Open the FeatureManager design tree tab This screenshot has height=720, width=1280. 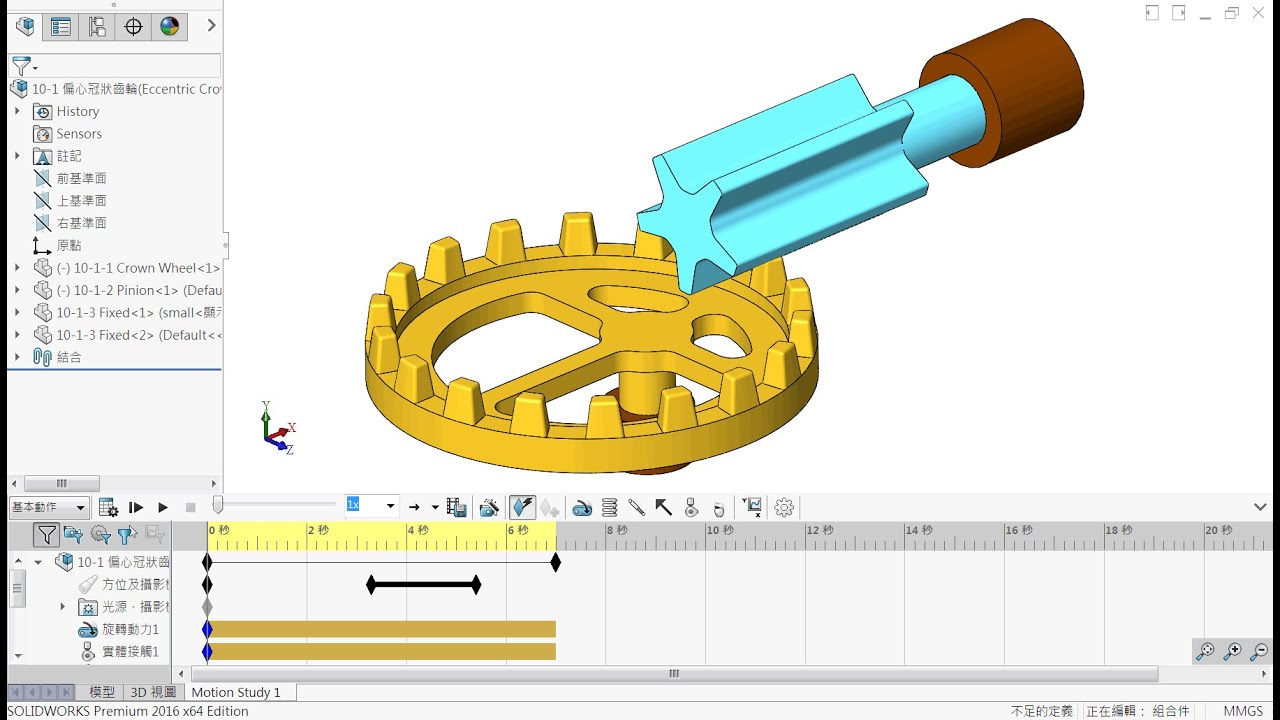click(x=25, y=27)
